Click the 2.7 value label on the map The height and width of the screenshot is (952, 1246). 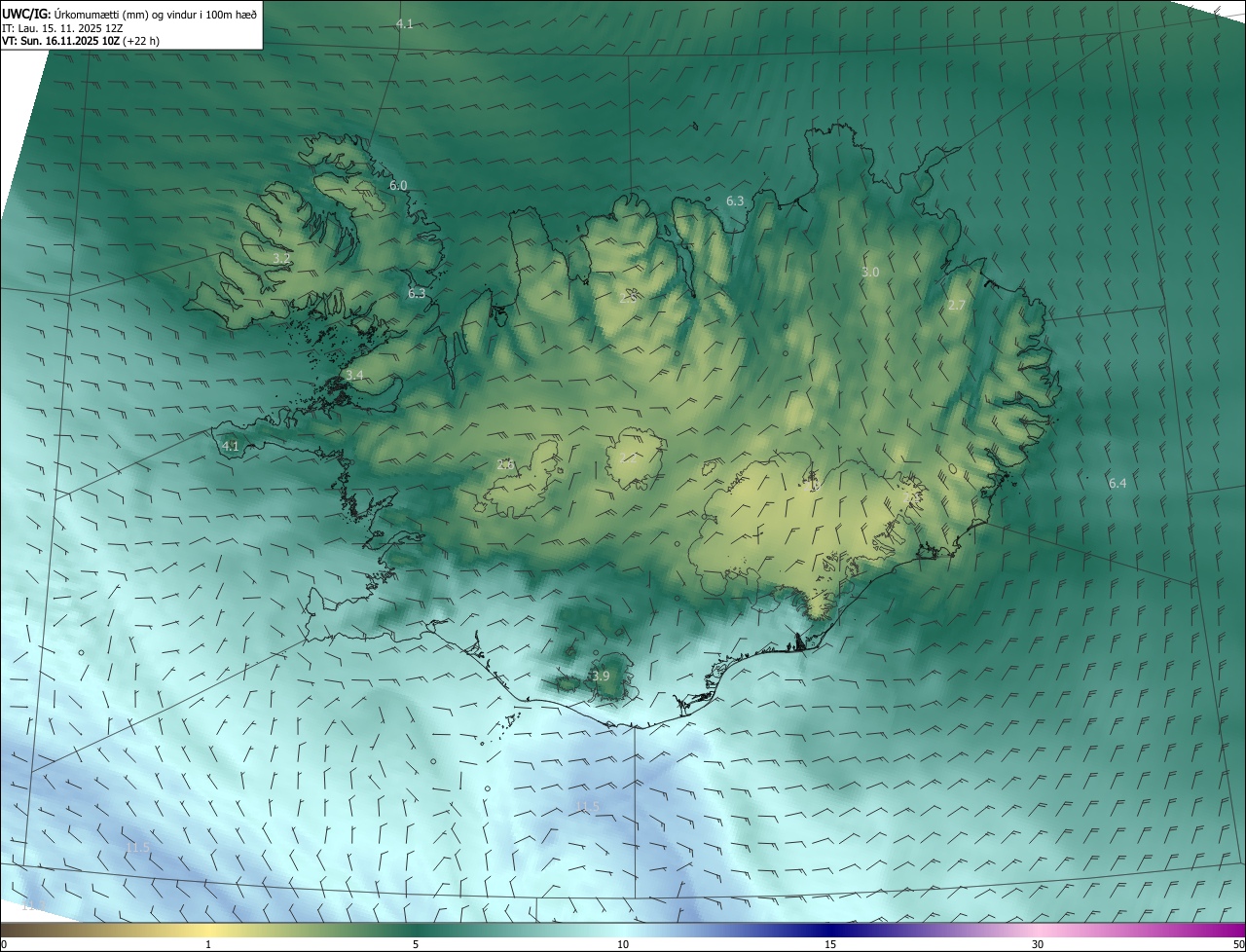tap(957, 305)
